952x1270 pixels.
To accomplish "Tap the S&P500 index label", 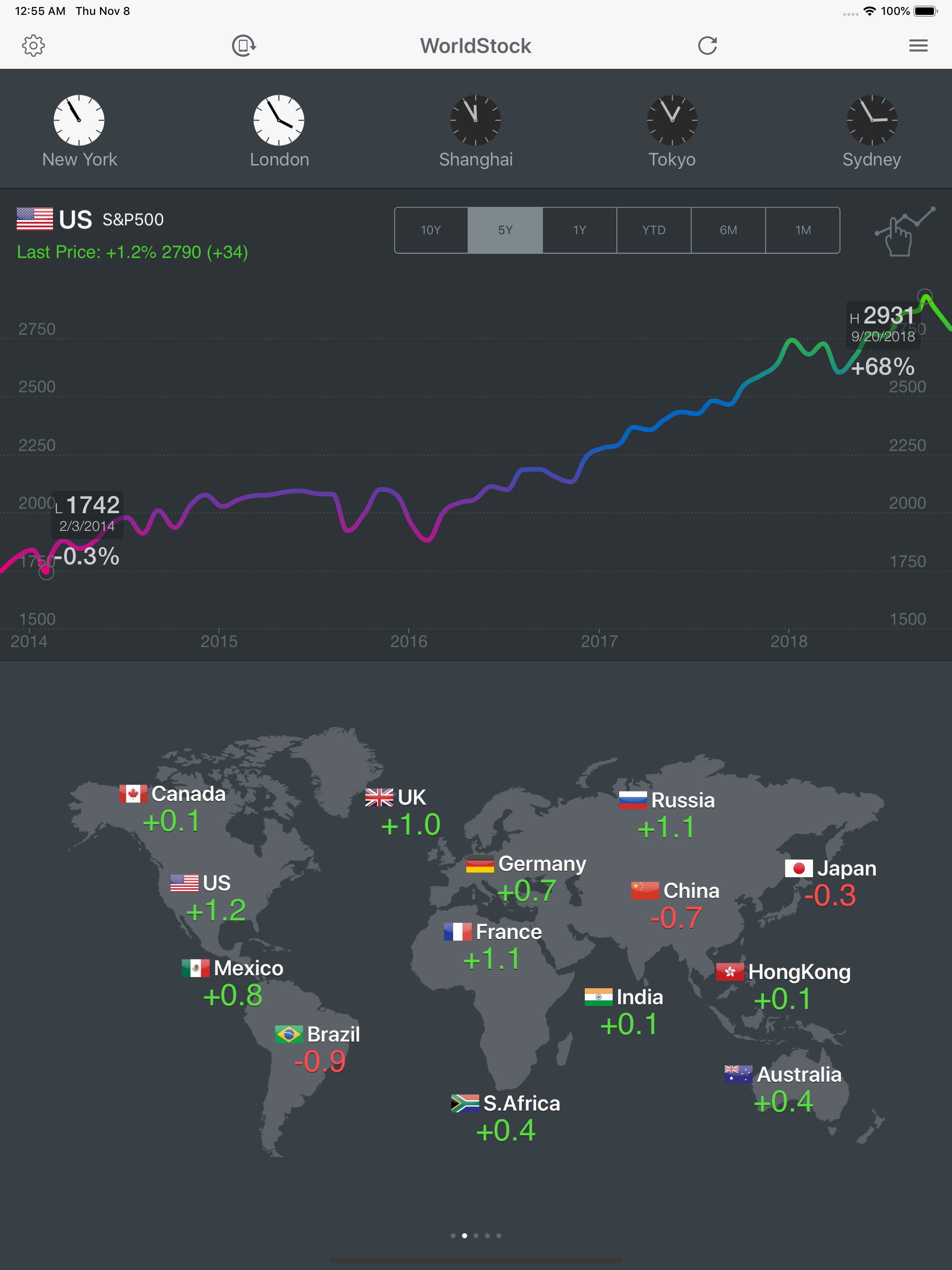I will [x=133, y=219].
